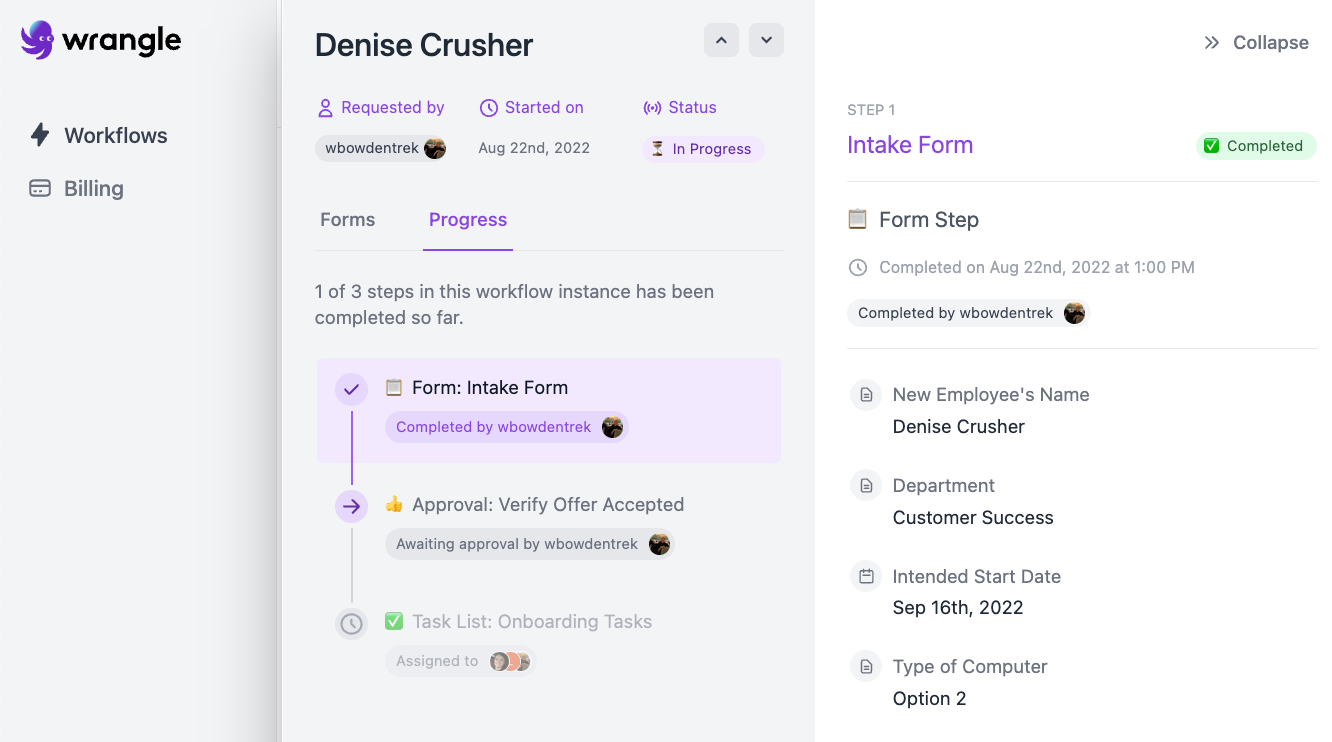Click the document icon beside Department
Screen dimensions: 1332x742
[866, 486]
